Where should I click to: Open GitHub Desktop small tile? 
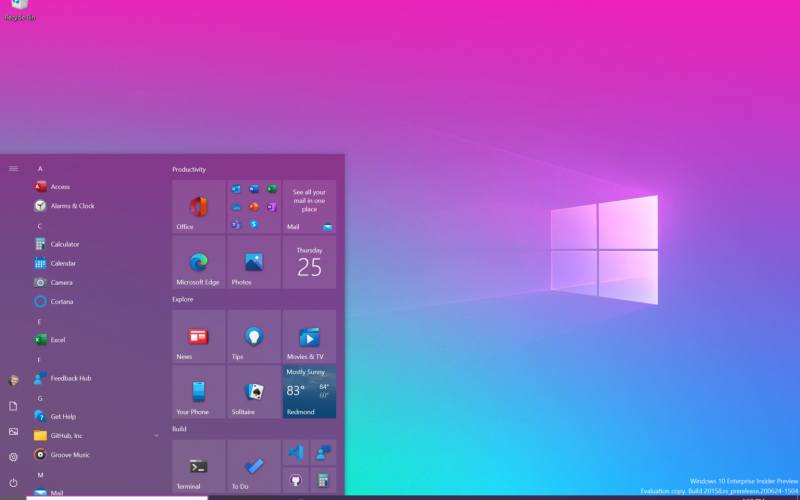[296, 480]
